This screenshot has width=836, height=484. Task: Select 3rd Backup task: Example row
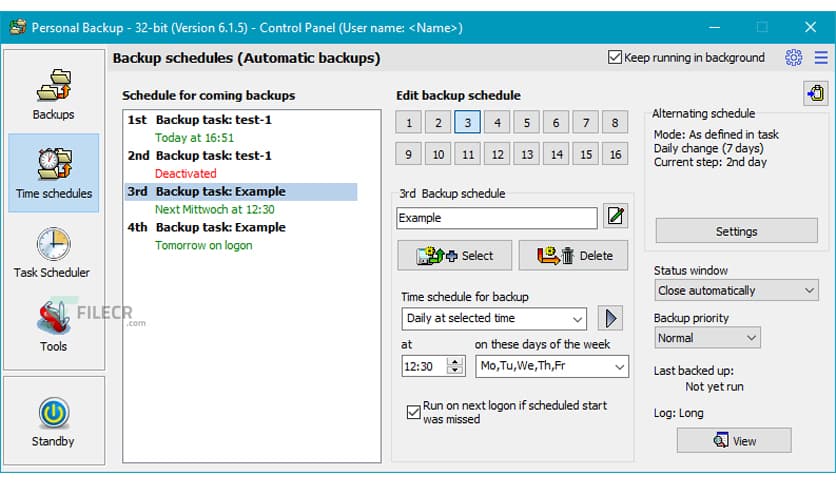(x=241, y=191)
